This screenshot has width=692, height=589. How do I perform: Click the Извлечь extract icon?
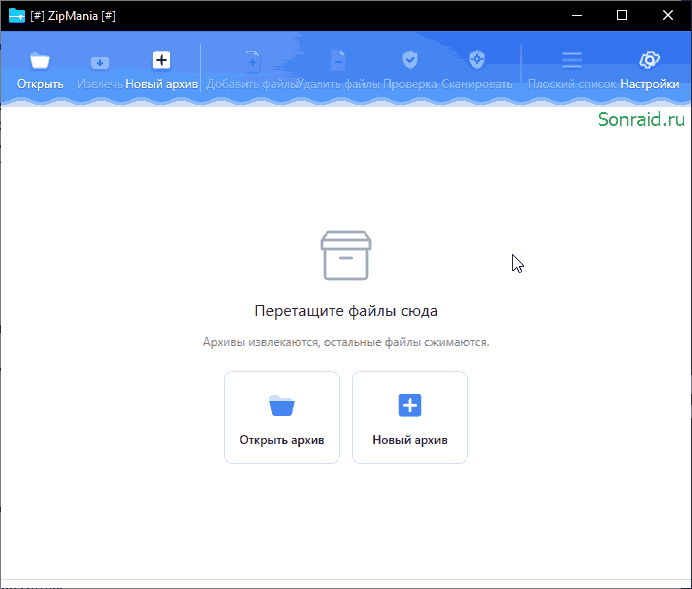coord(100,63)
